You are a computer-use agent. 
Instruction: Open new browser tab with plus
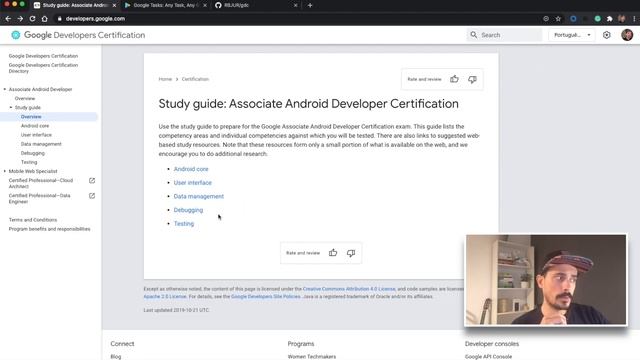[310, 5]
